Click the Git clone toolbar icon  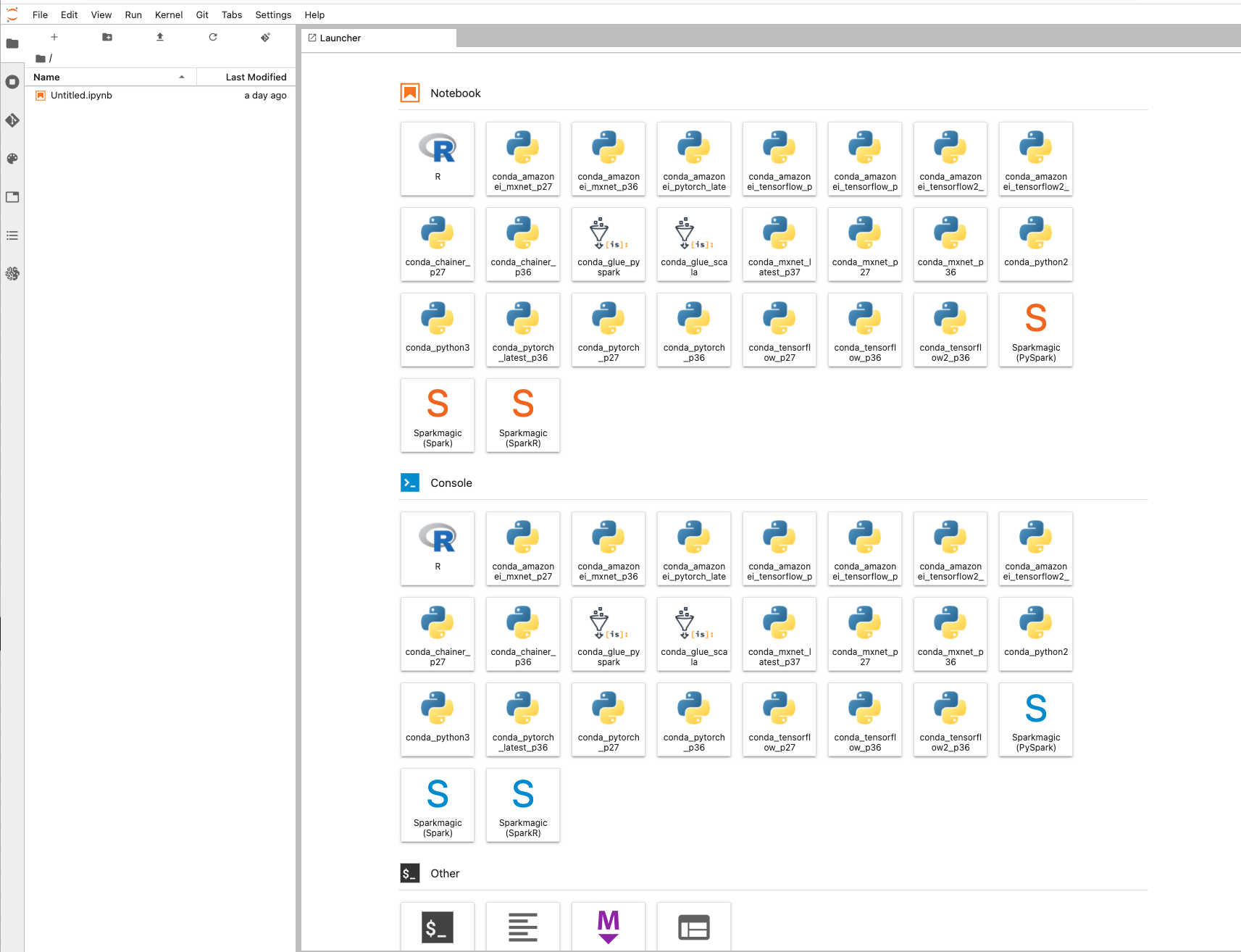tap(266, 37)
